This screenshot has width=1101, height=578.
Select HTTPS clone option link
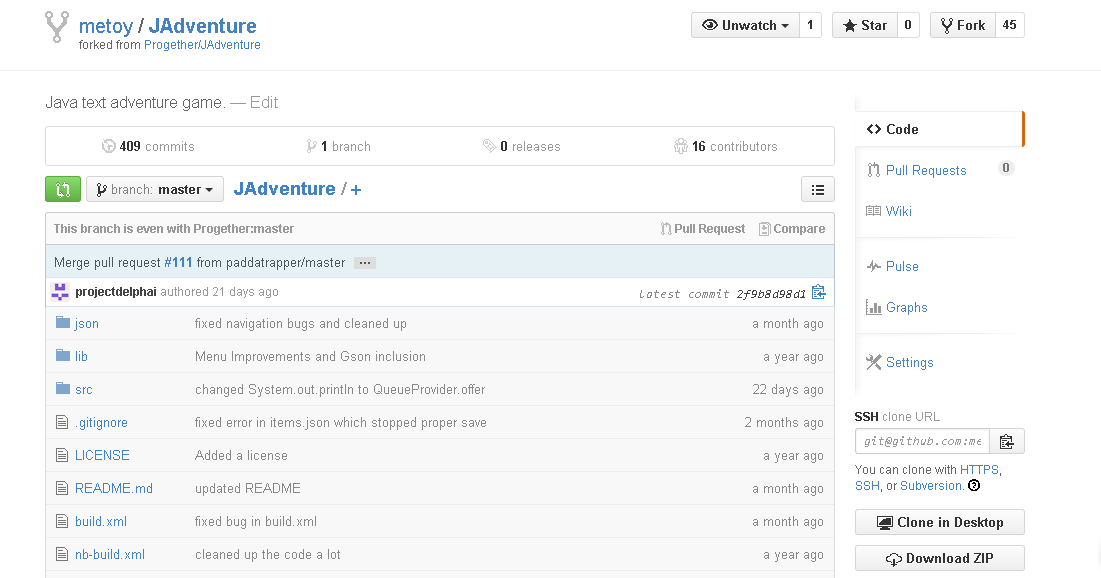point(979,469)
